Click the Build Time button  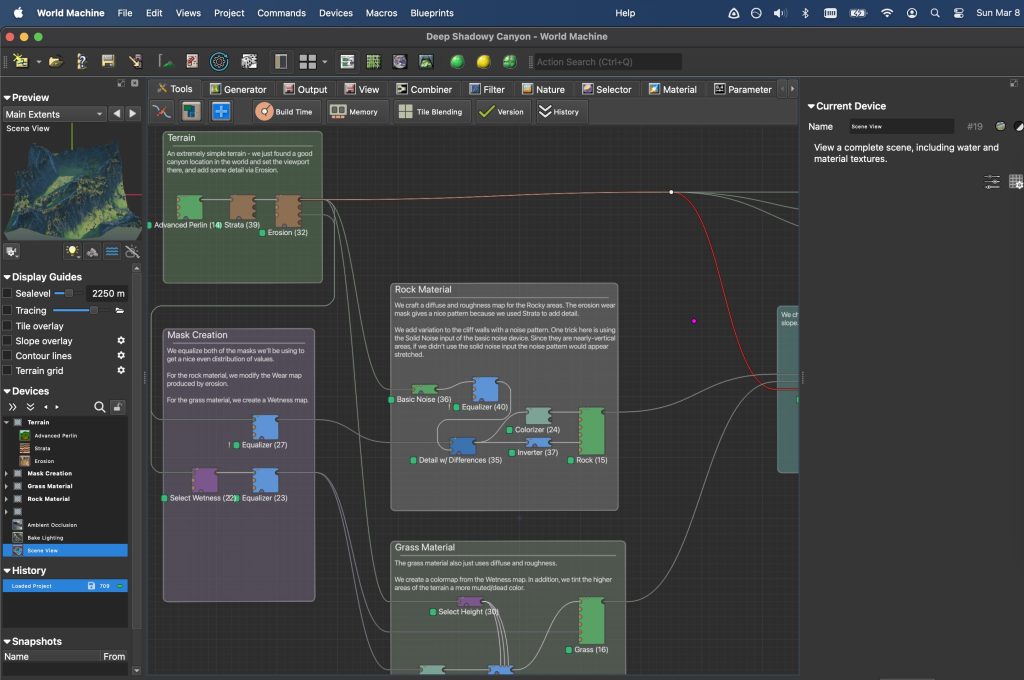pyautogui.click(x=284, y=112)
